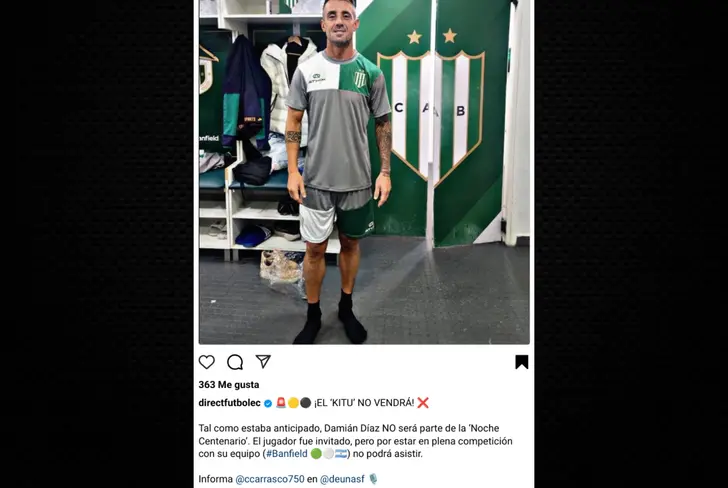
Task: Visit the @deunasf mention
Action: pyautogui.click(x=342, y=479)
